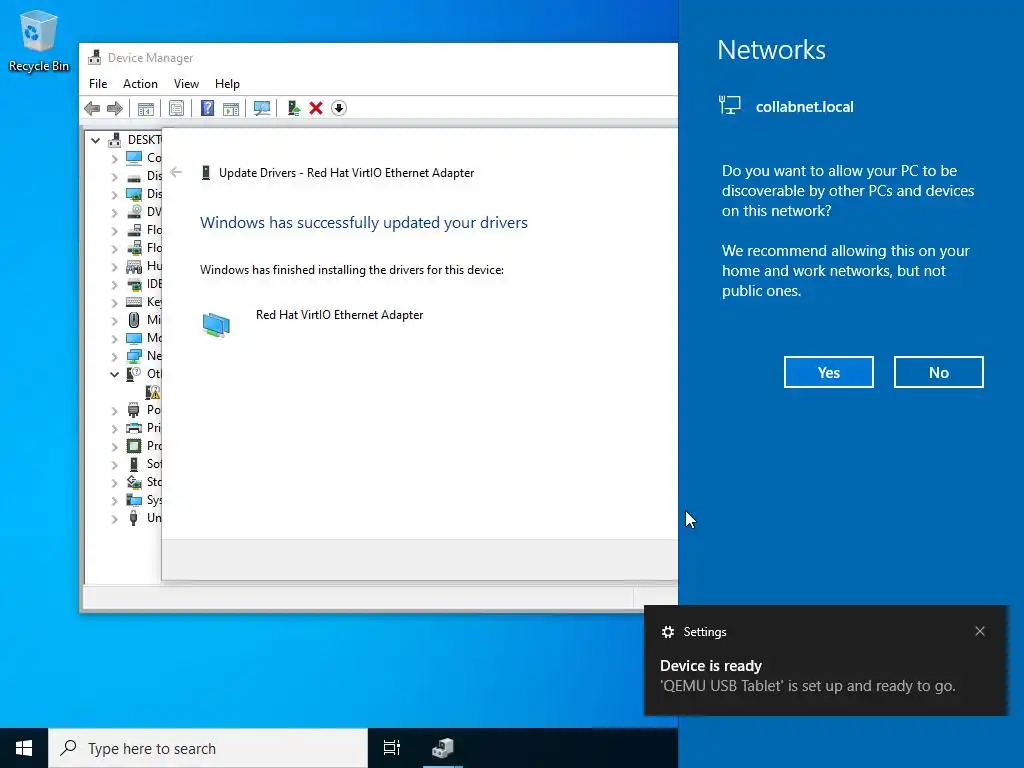
Task: Toggle the show/hide console tree toolbar icon
Action: tap(146, 108)
